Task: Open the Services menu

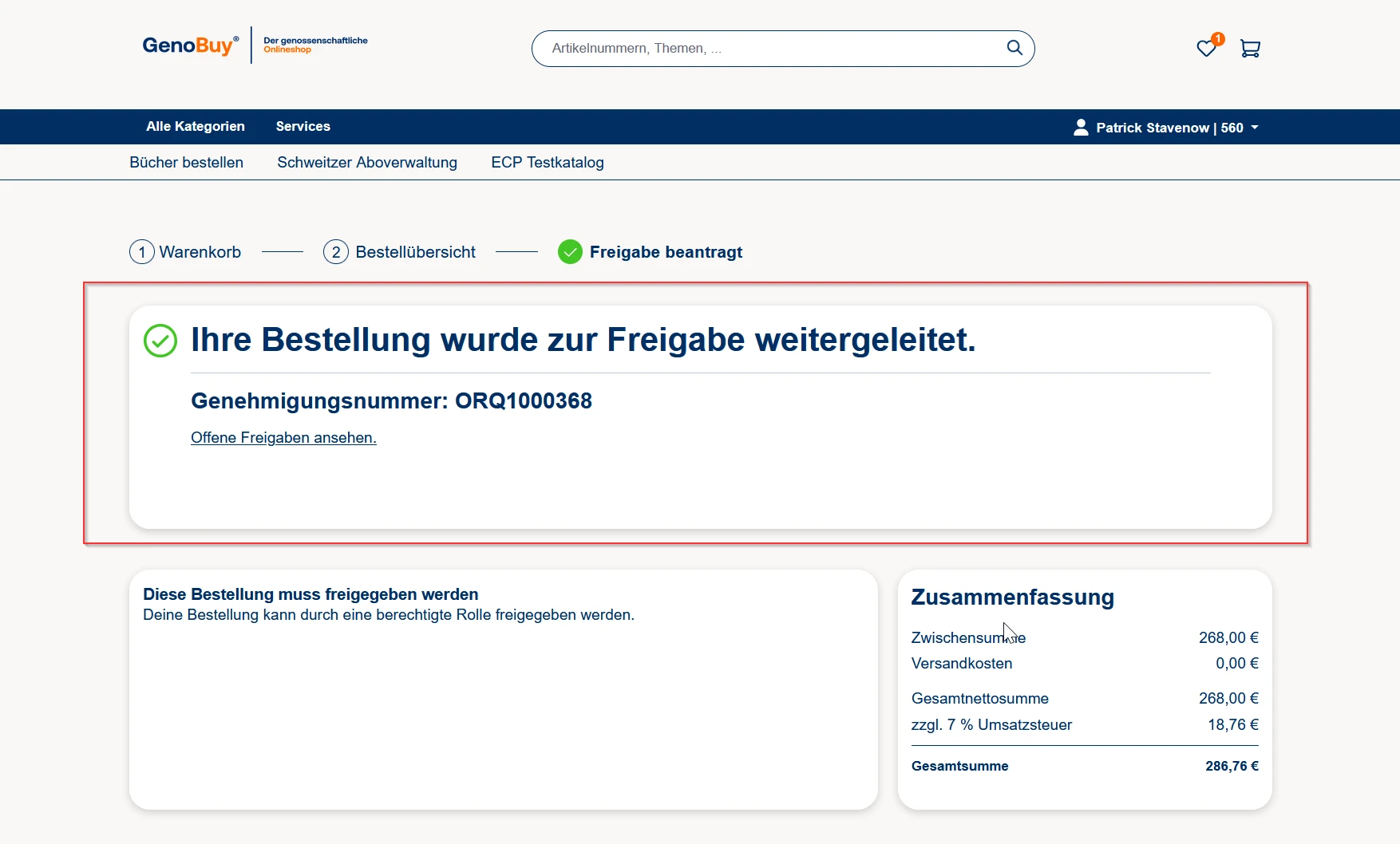Action: 303,127
